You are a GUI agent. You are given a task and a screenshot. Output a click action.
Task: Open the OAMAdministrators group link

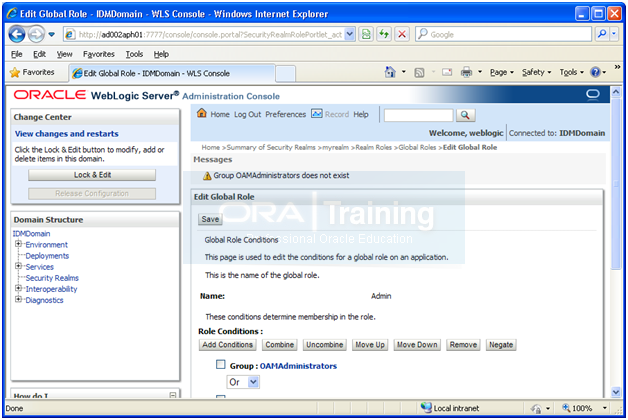click(x=298, y=366)
